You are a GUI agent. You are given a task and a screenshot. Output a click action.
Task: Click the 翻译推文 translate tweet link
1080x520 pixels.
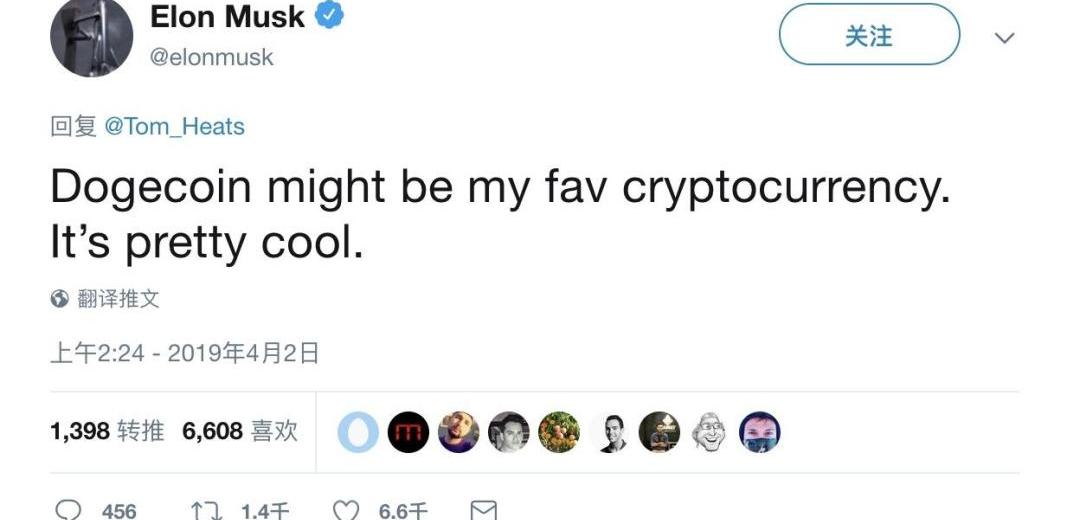(118, 298)
